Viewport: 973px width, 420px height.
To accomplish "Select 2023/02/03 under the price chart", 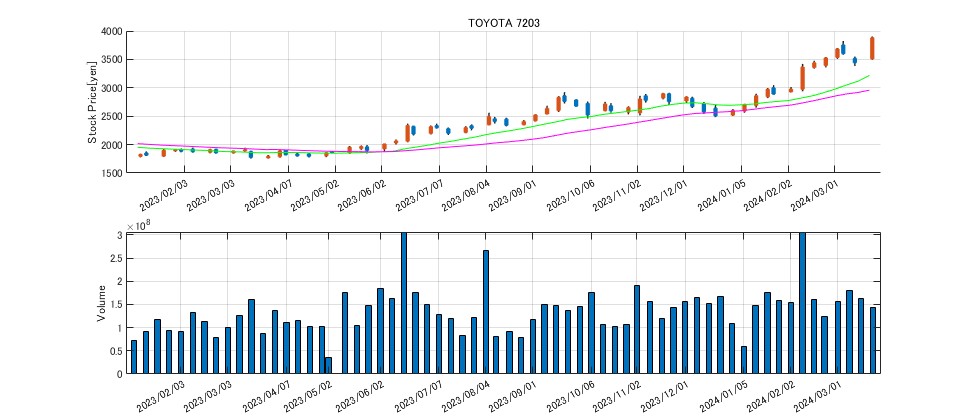I will (162, 195).
